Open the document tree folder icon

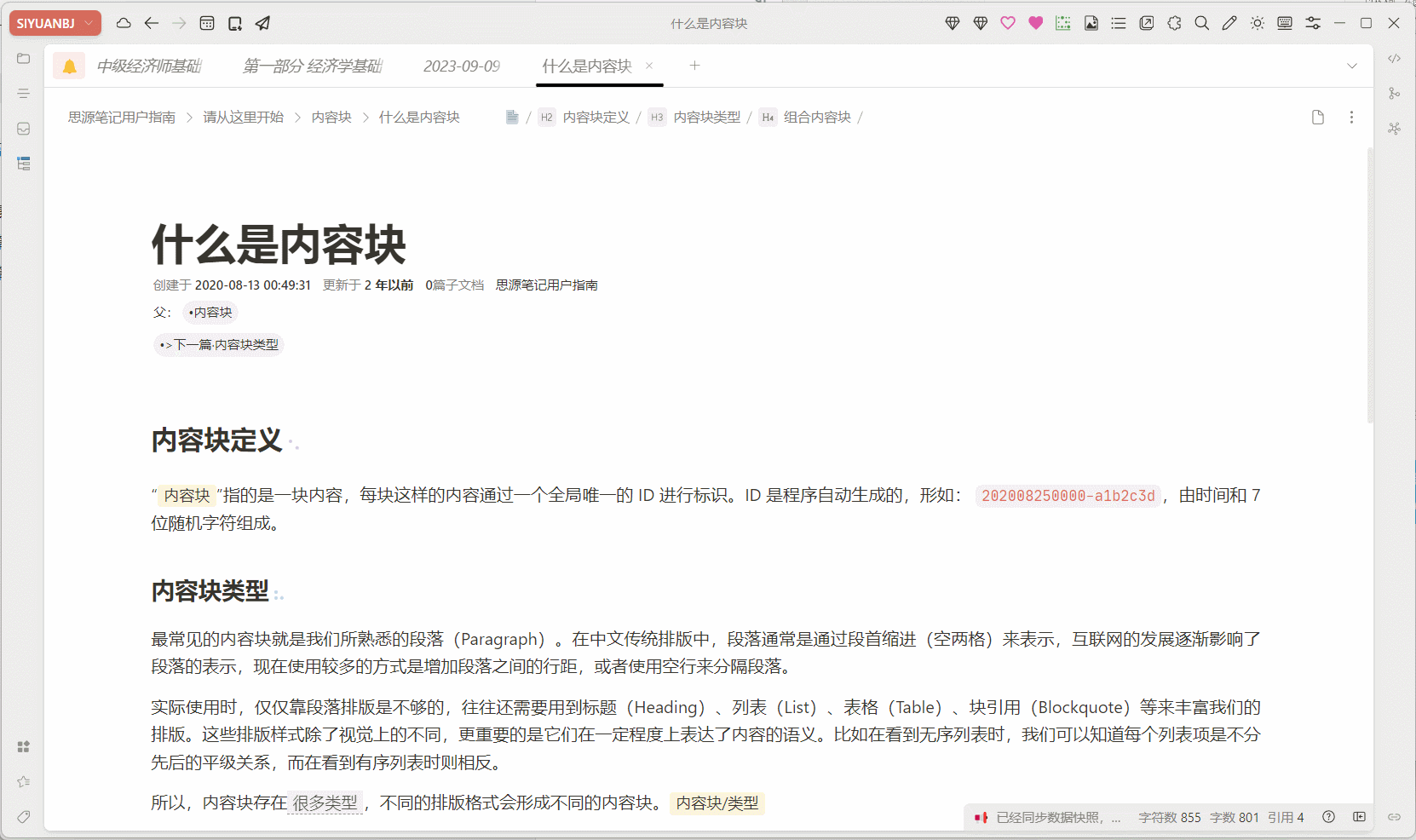pyautogui.click(x=23, y=58)
